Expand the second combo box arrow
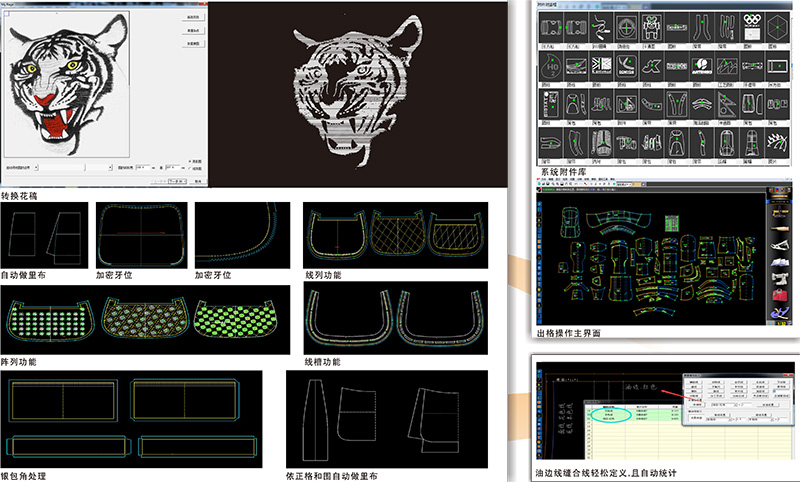The image size is (800, 482). tap(110, 166)
